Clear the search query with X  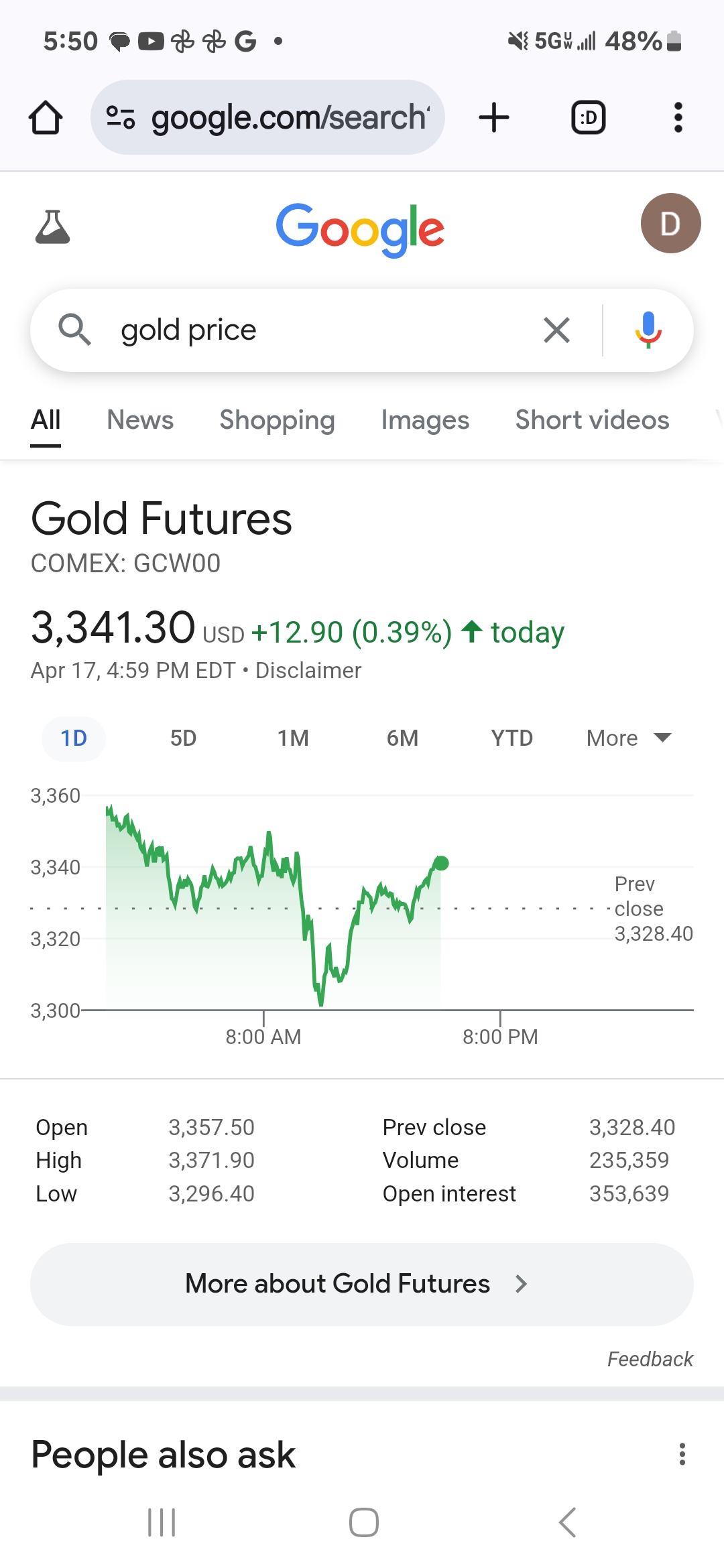click(556, 330)
